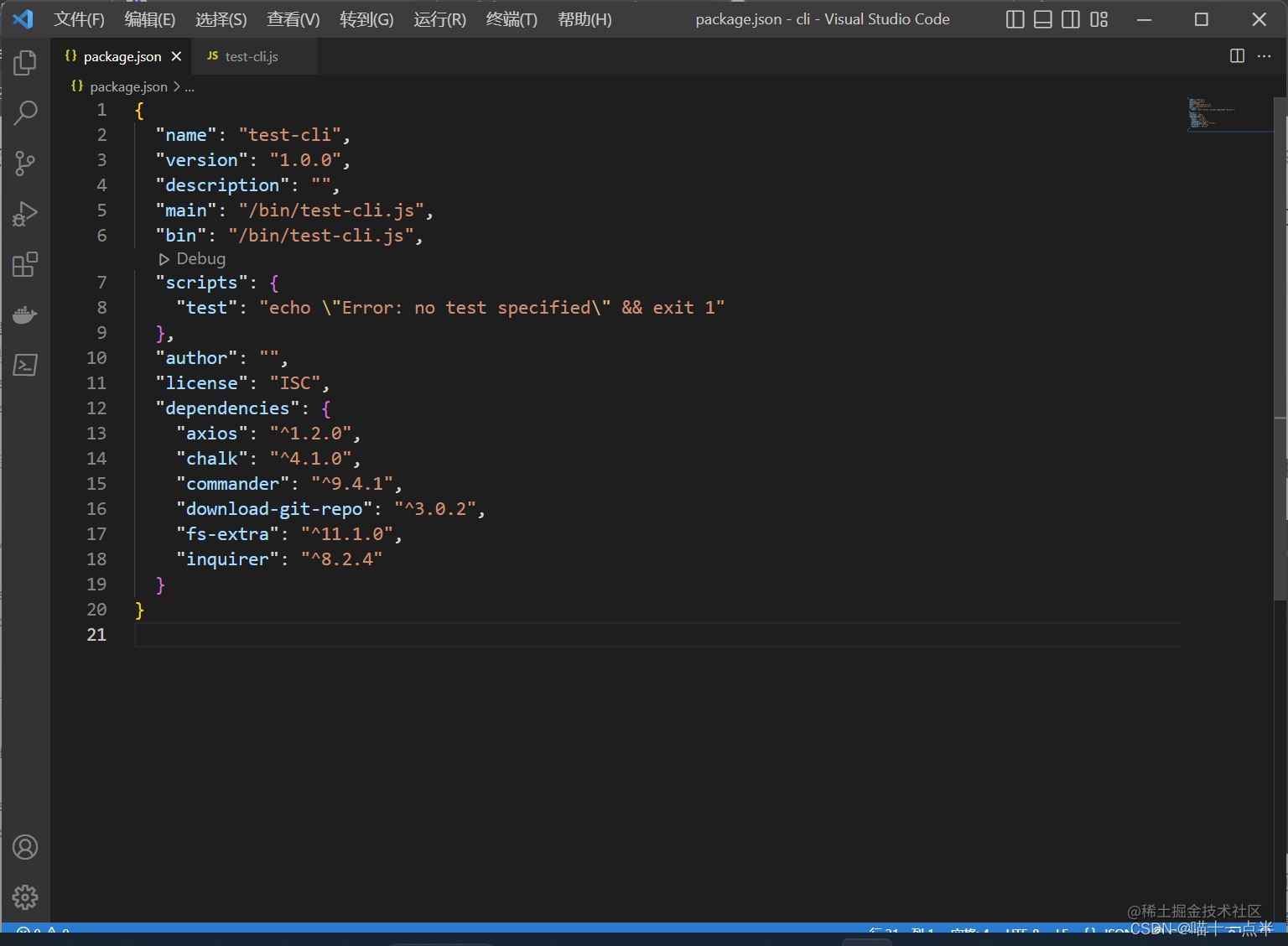This screenshot has height=946, width=1288.
Task: Toggle the bottom panel visibility
Action: [1043, 19]
